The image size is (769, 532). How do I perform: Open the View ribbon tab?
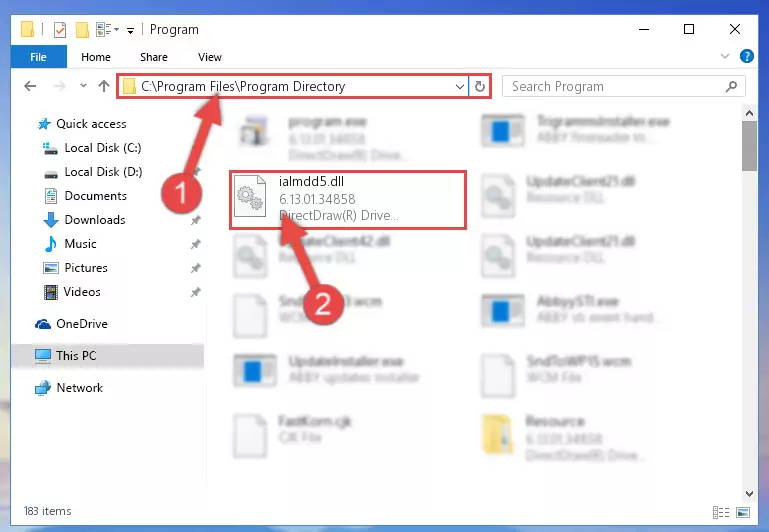click(209, 57)
